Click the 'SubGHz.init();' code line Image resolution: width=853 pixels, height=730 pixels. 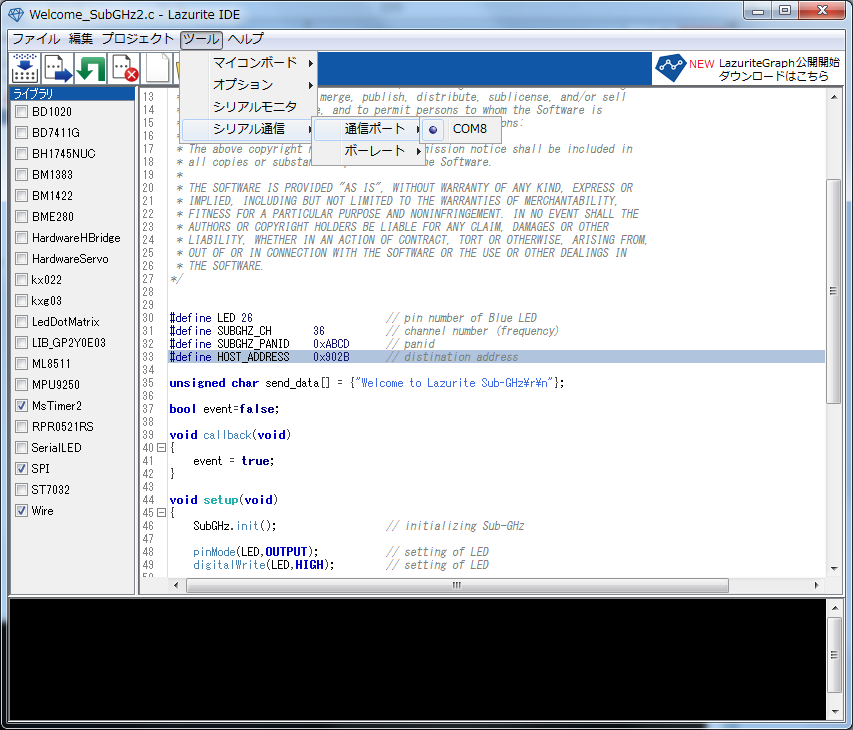coord(235,525)
